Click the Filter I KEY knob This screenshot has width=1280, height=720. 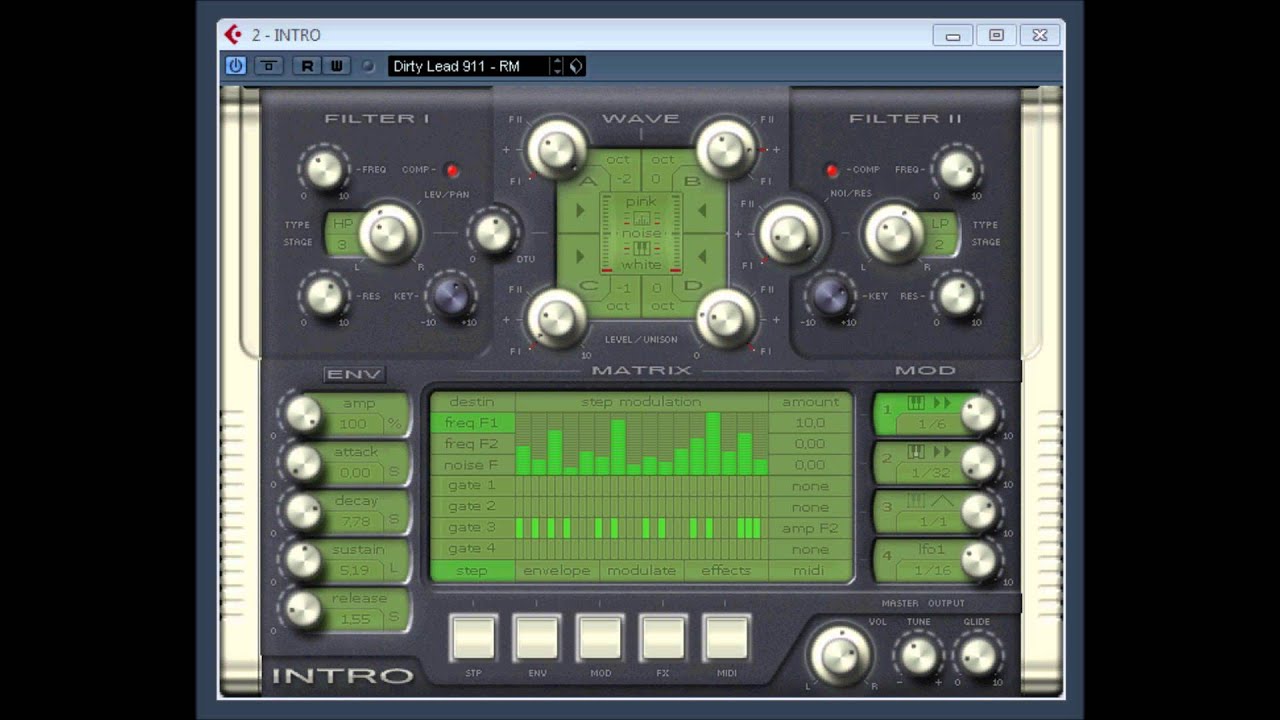click(x=451, y=296)
